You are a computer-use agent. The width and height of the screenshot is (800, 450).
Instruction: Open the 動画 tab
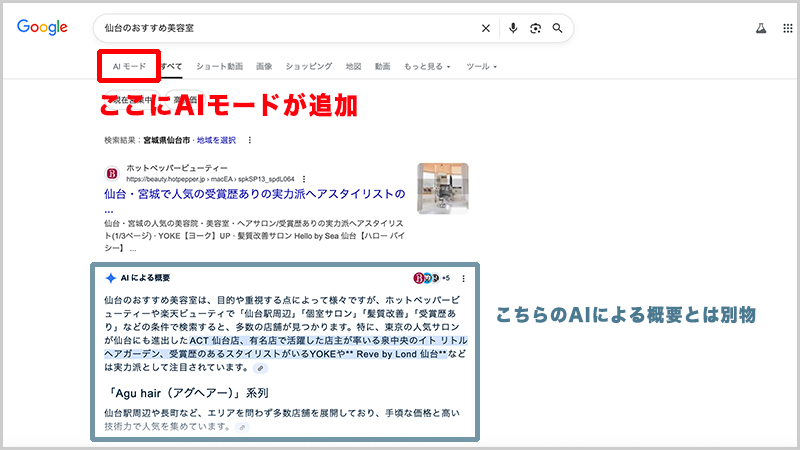pos(382,66)
